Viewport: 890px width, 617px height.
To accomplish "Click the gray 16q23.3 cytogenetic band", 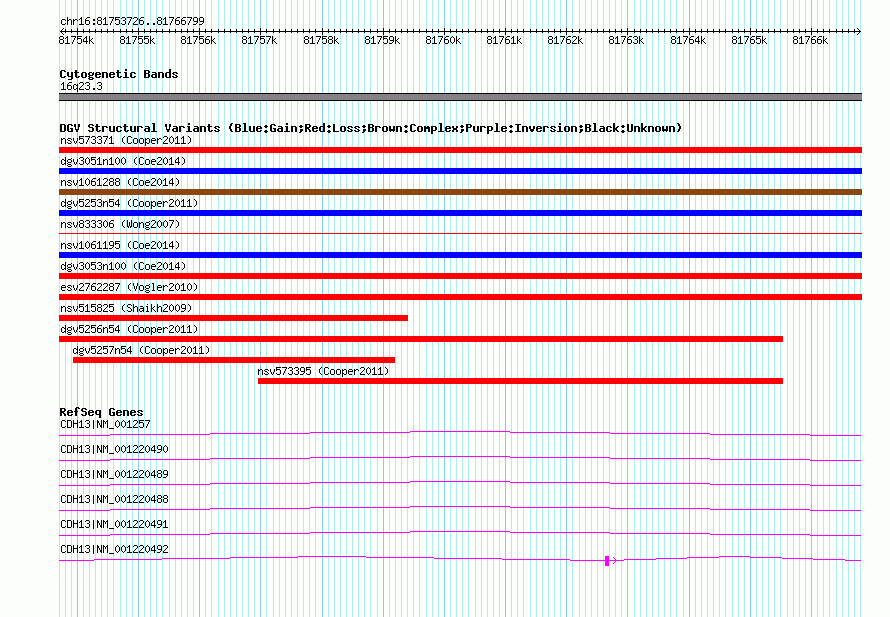I will tap(460, 97).
